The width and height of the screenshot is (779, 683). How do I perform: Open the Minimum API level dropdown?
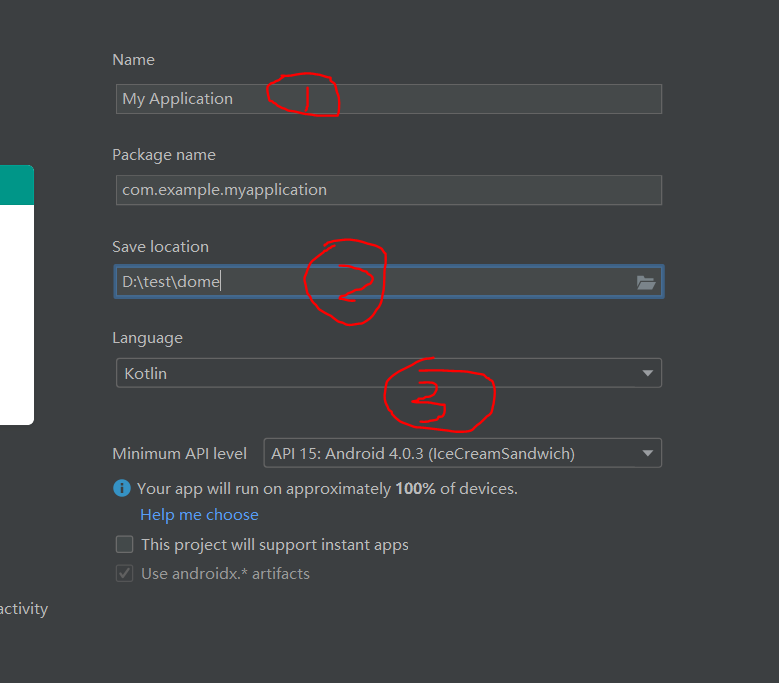463,453
